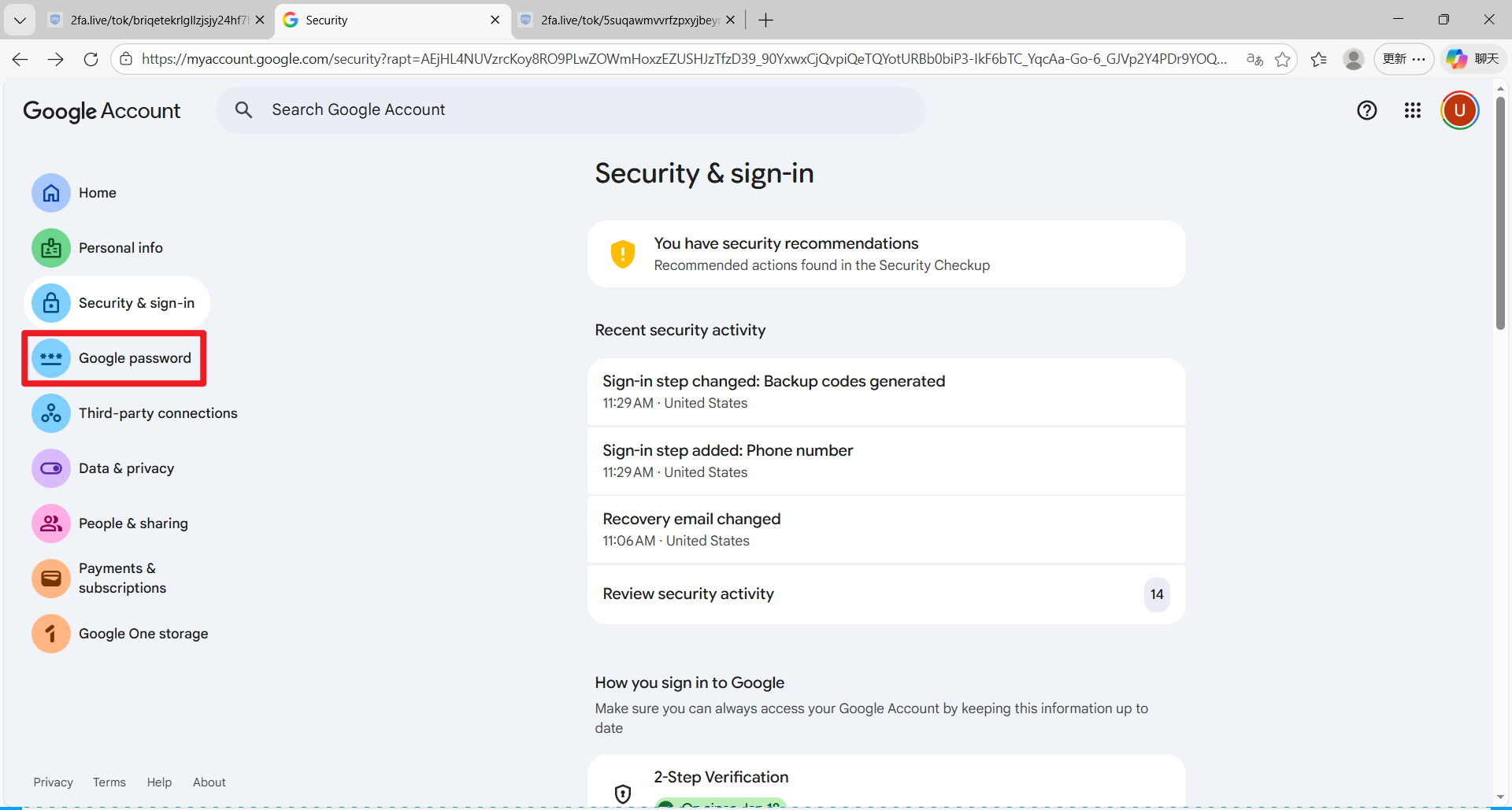
Task: Bookmark this page with star icon
Action: click(1282, 59)
